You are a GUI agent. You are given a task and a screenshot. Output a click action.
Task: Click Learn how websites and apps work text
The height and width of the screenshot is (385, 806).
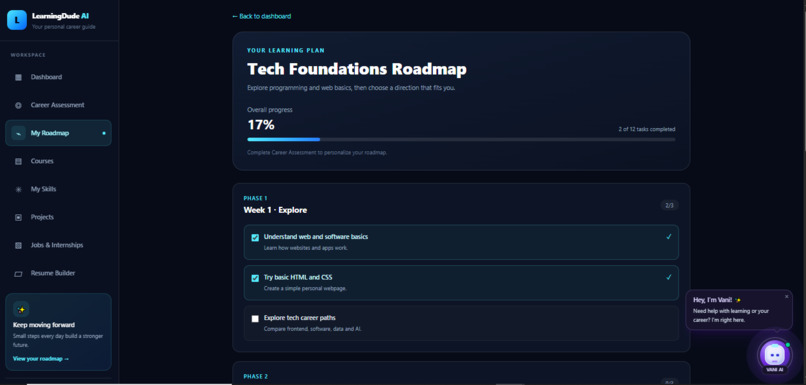coord(306,248)
